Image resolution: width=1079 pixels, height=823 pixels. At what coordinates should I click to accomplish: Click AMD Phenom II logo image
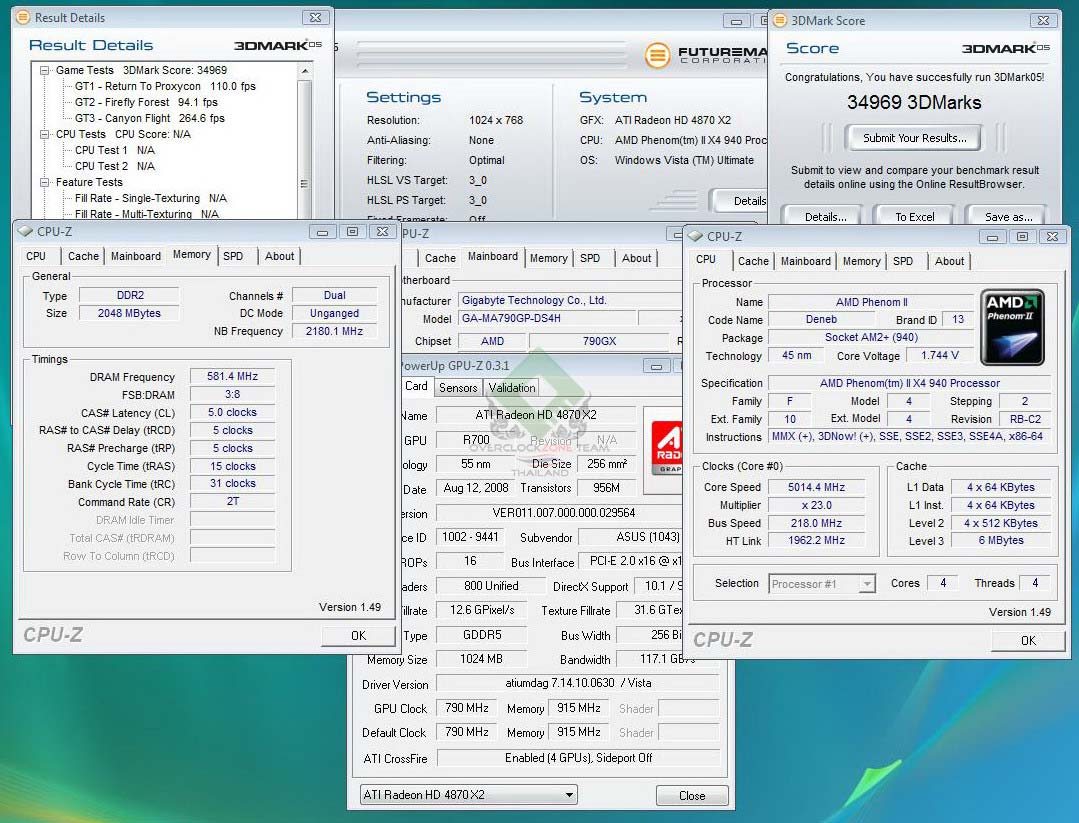[1012, 326]
